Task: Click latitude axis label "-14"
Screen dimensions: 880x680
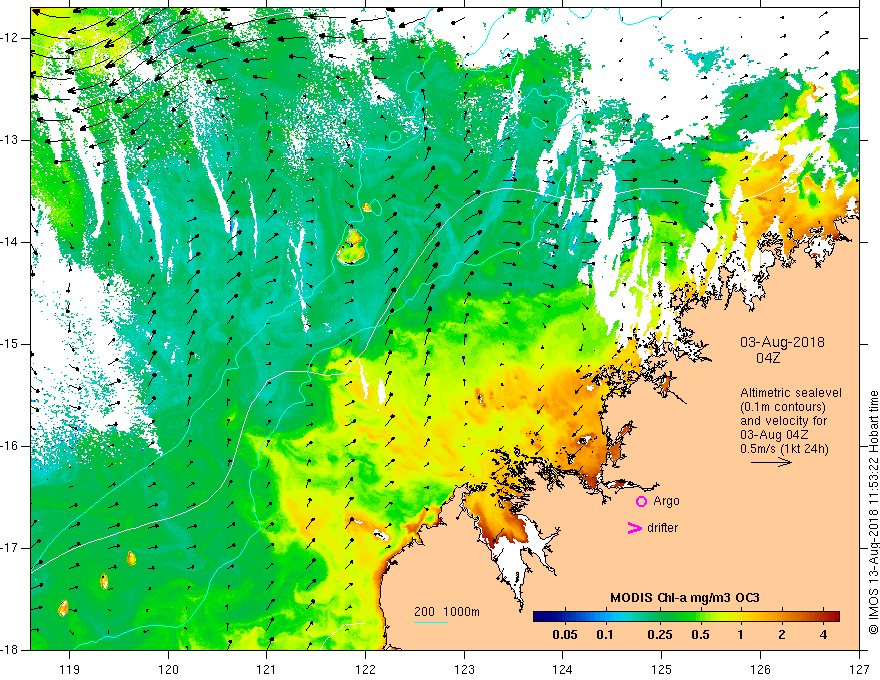Action: tap(11, 242)
